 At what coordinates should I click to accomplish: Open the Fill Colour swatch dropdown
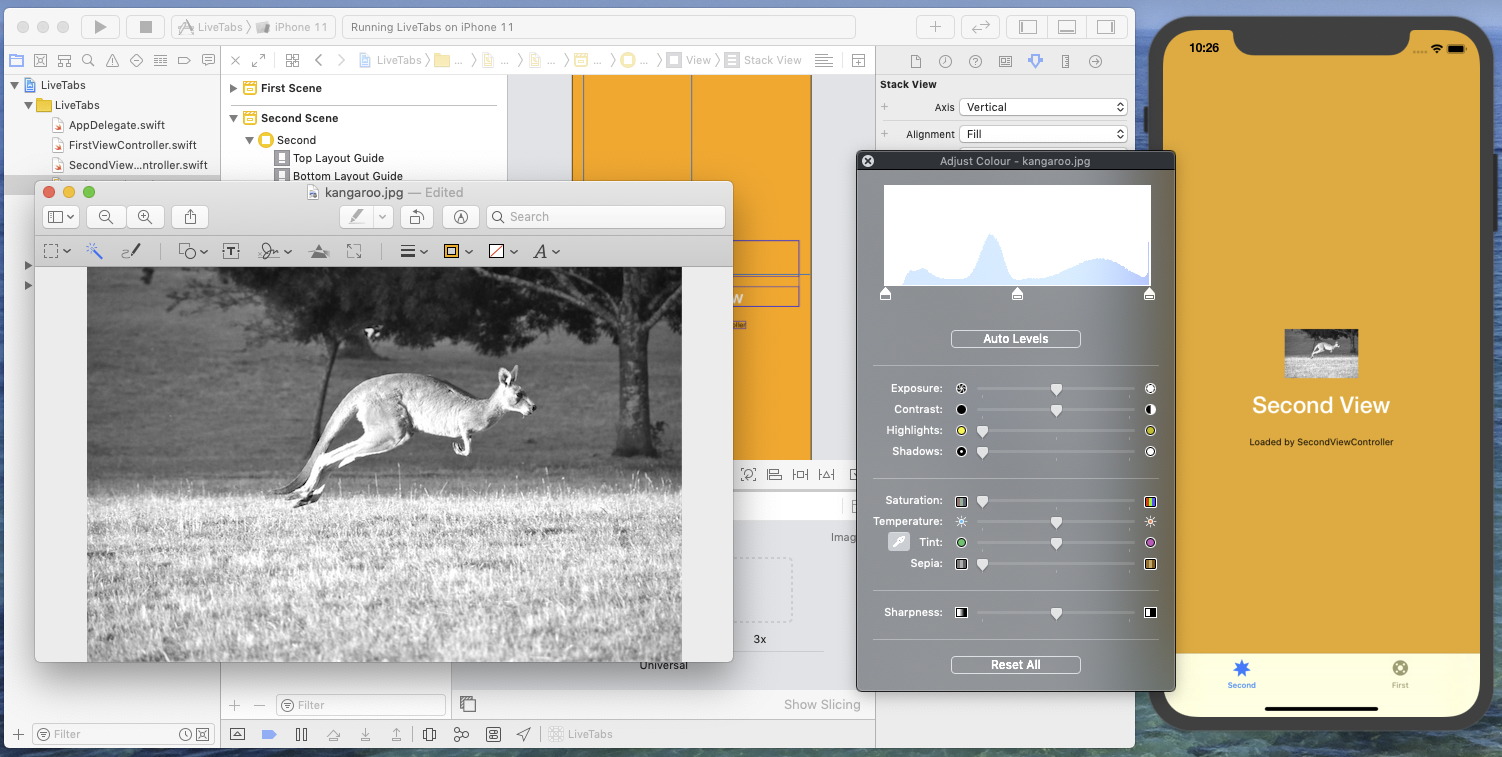pyautogui.click(x=501, y=251)
